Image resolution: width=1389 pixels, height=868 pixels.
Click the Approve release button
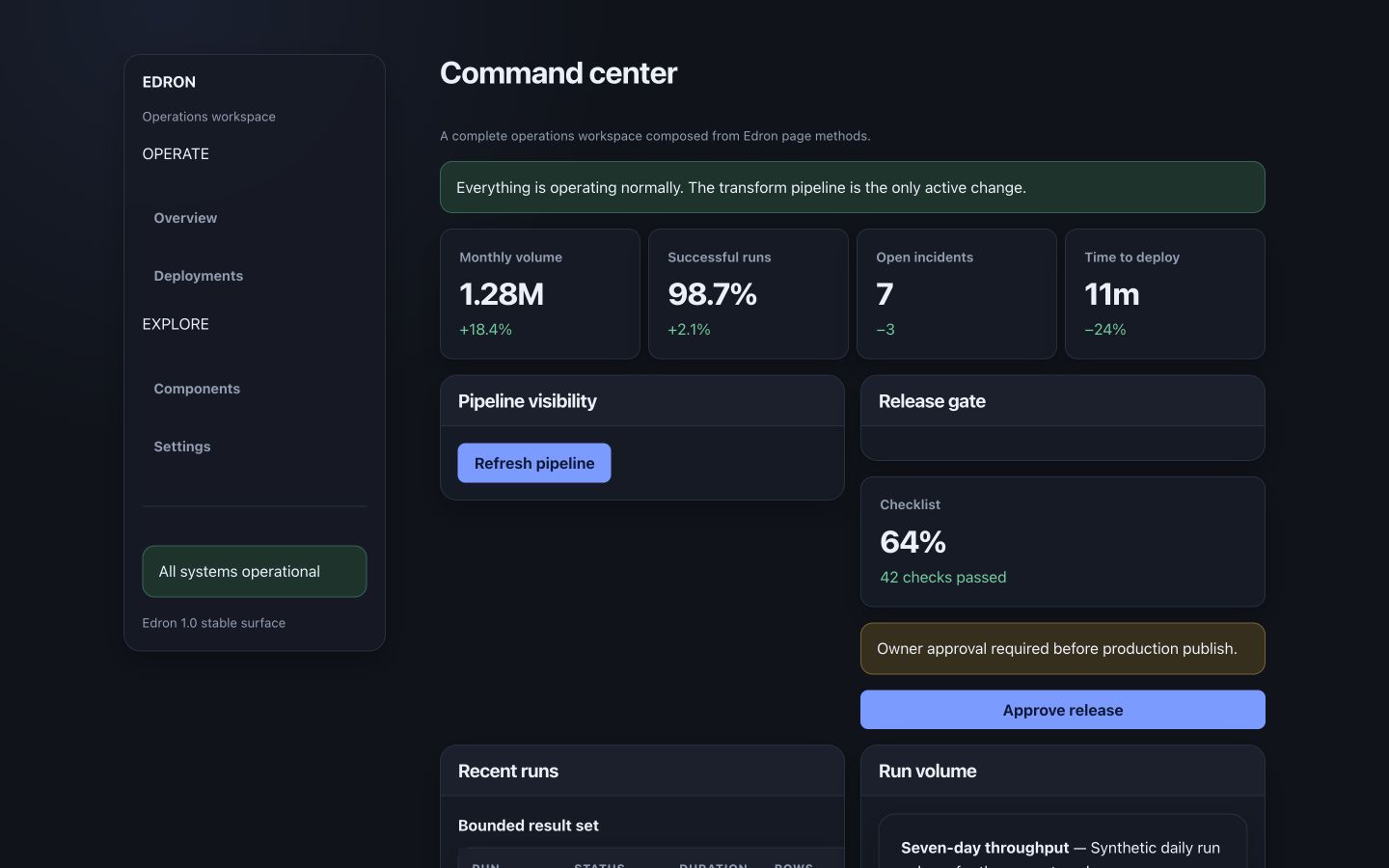[x=1062, y=710]
